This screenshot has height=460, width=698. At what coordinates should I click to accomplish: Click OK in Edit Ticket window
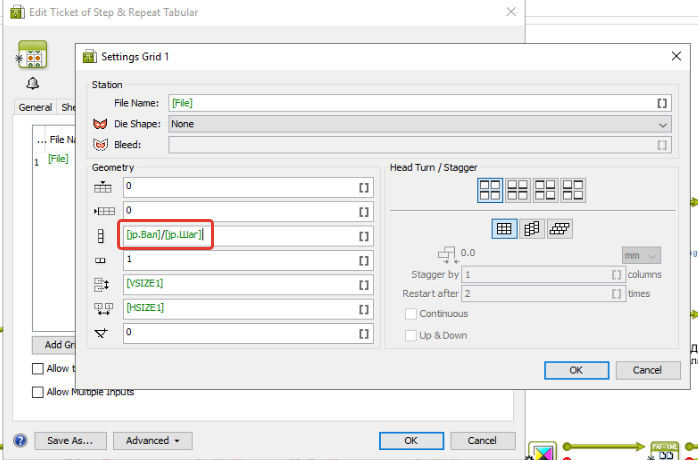click(411, 440)
